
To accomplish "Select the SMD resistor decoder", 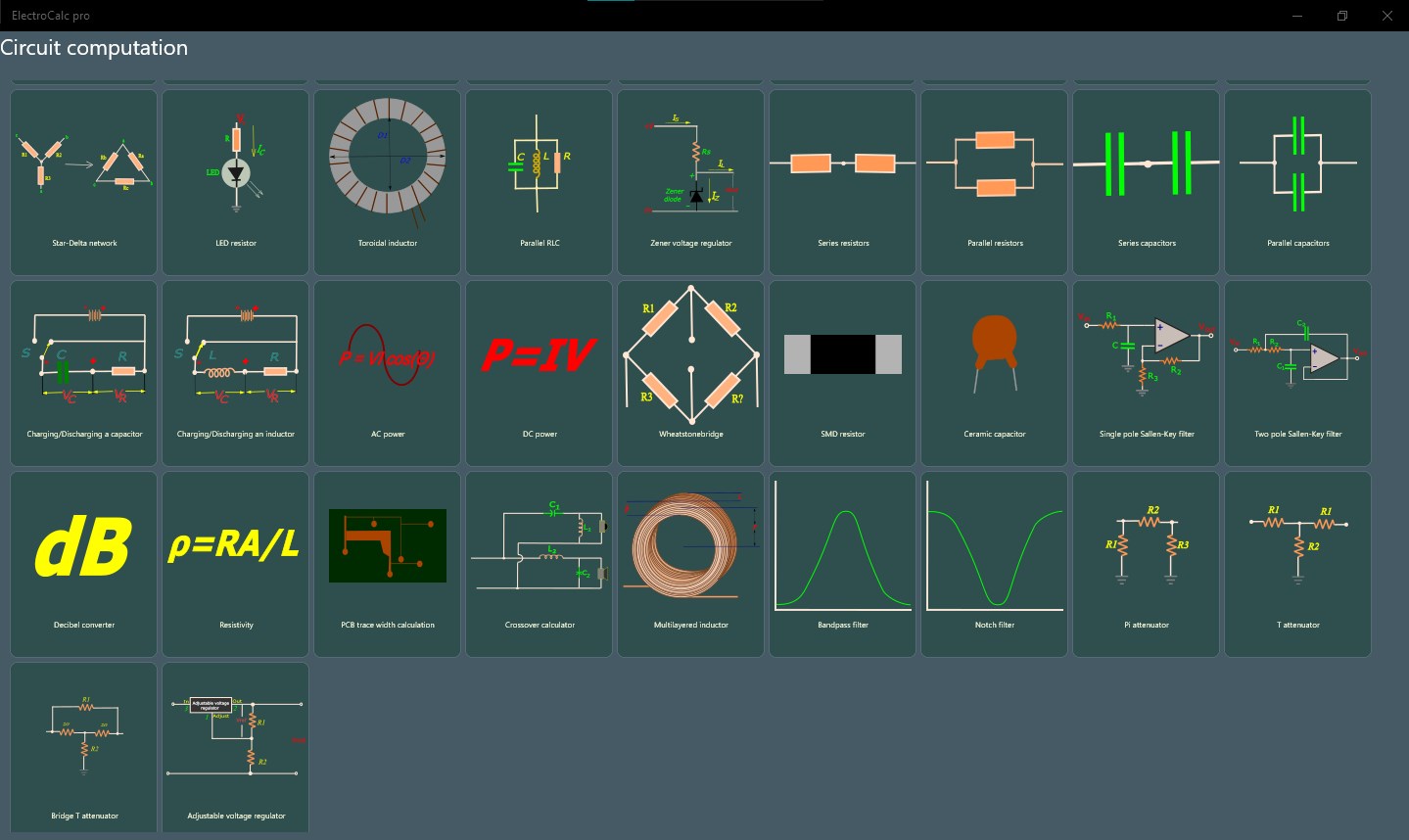I will [842, 372].
